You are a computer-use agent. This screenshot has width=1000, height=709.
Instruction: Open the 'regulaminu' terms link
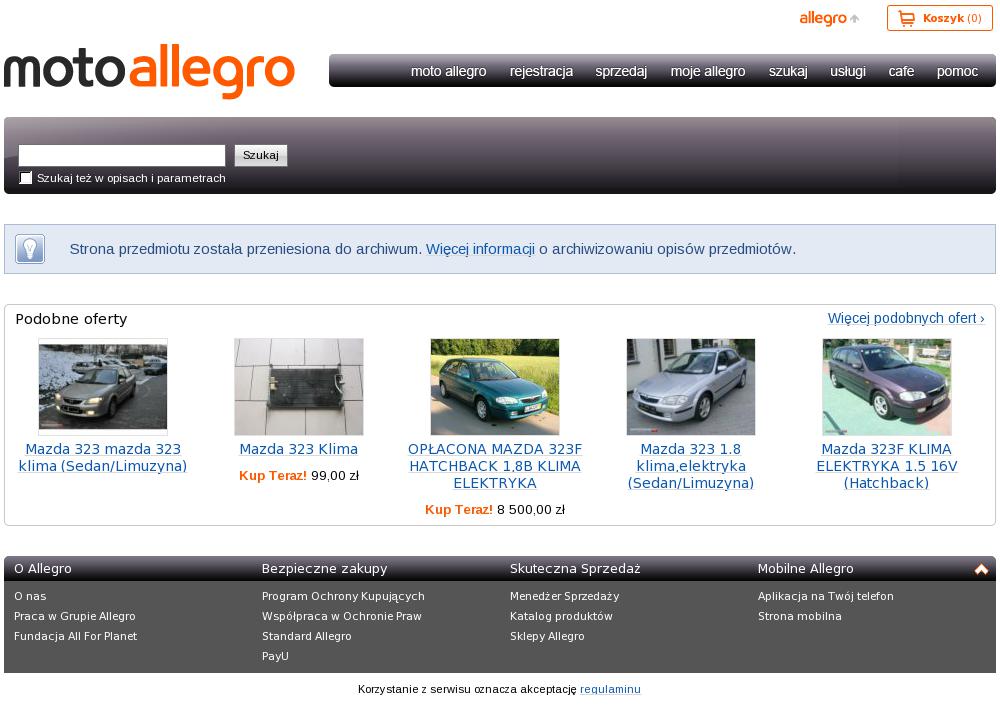pos(610,689)
